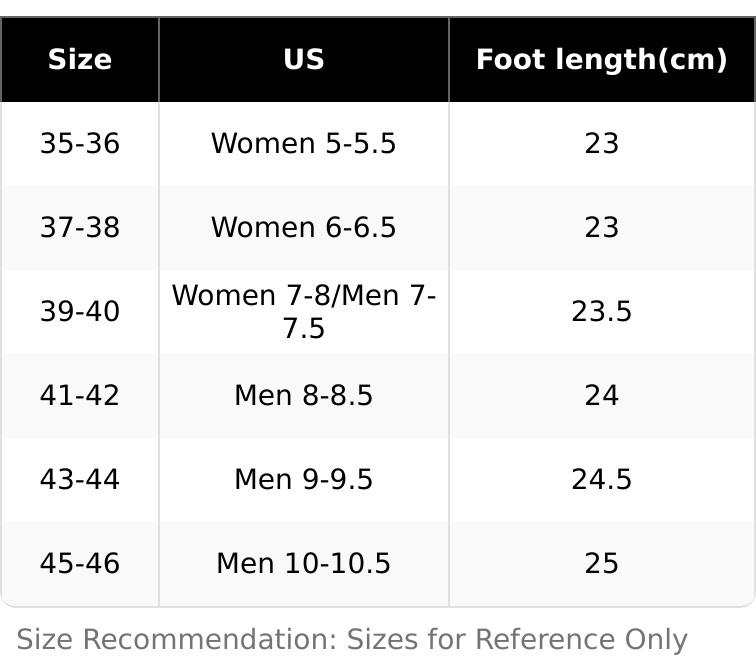The width and height of the screenshot is (756, 672).
Task: Select the 43-44 size cell
Action: tap(80, 480)
